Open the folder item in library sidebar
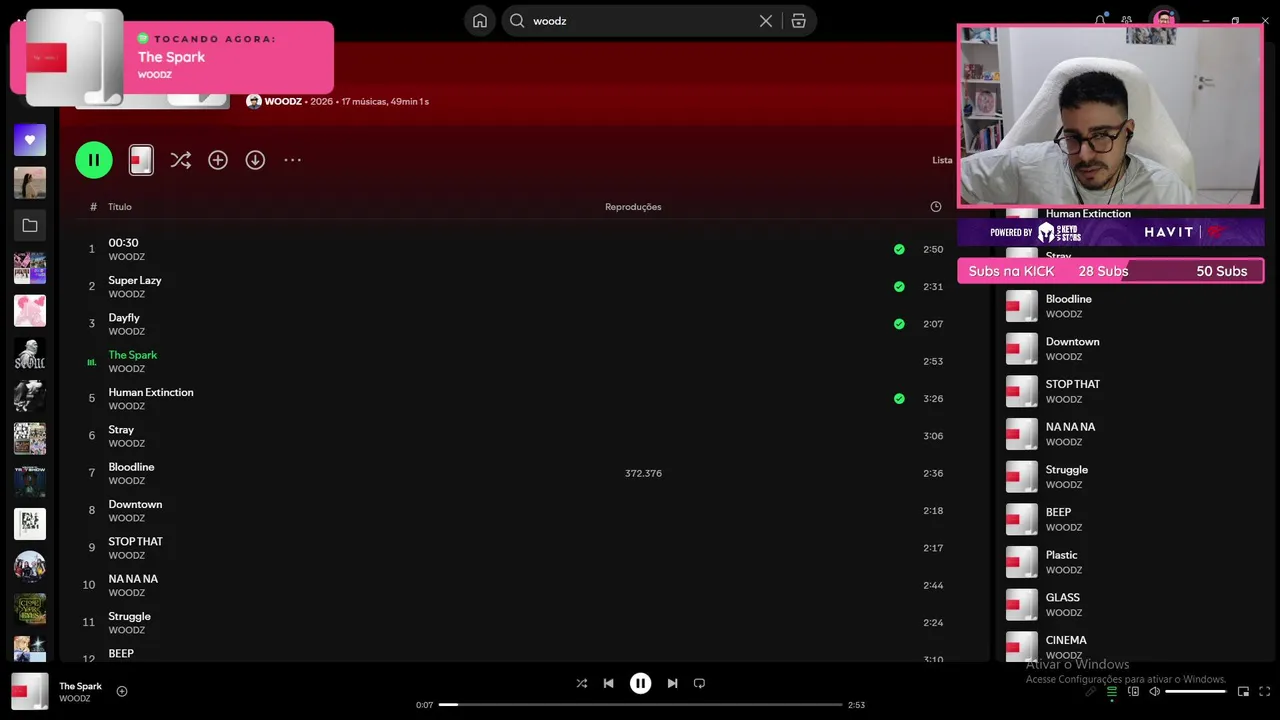The height and width of the screenshot is (720, 1280). 30,226
